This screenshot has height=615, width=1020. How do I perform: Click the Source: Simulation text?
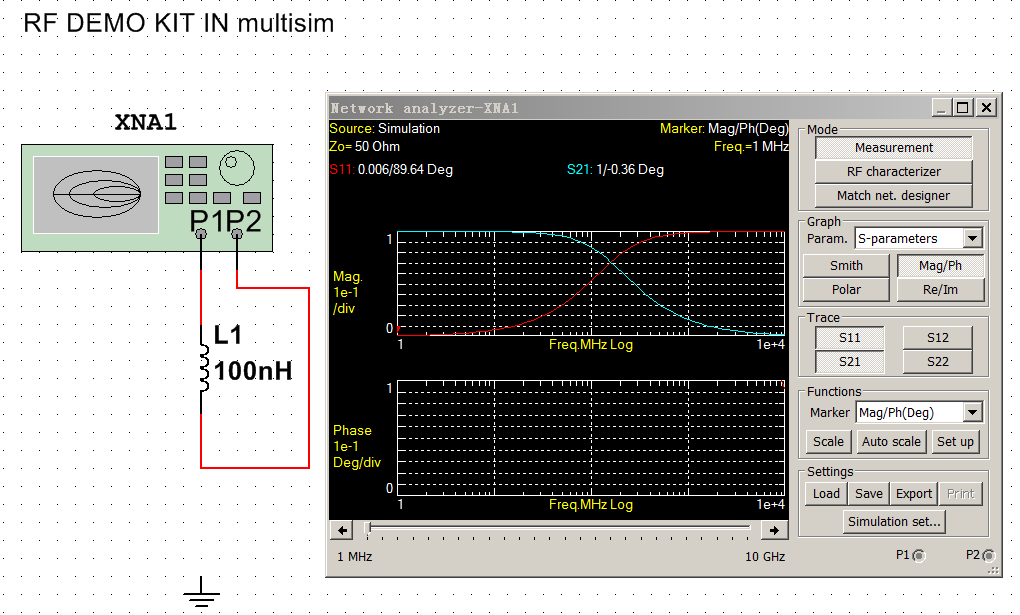pos(384,128)
